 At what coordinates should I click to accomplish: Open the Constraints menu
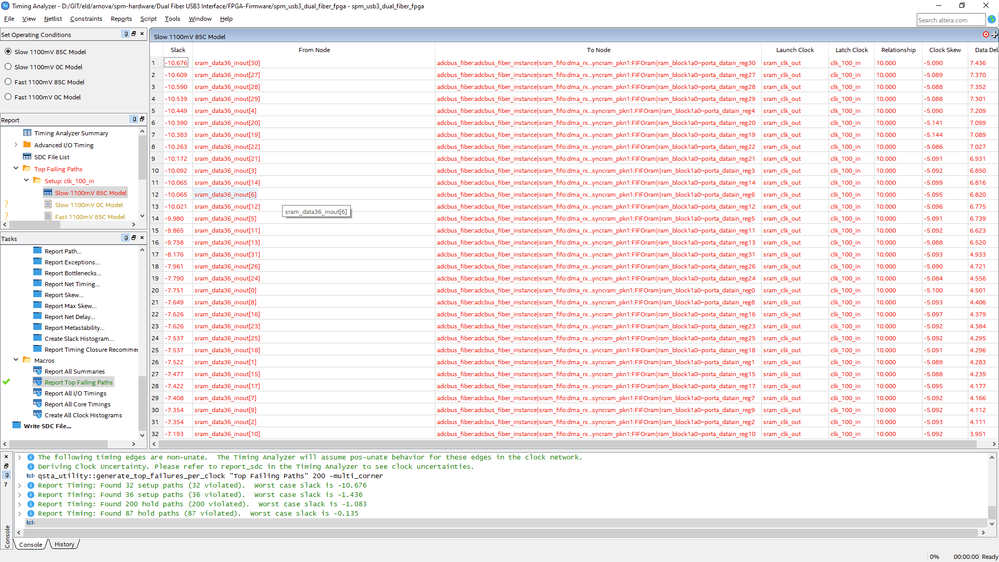click(86, 19)
